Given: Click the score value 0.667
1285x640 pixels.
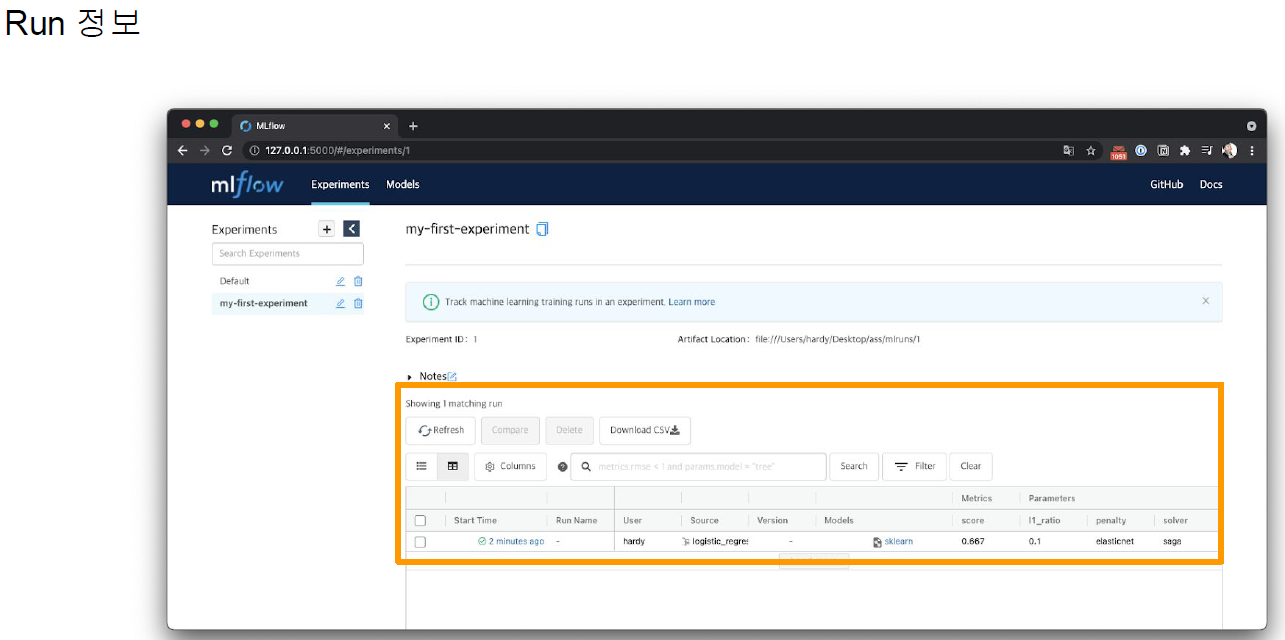Looking at the screenshot, I should coord(972,542).
